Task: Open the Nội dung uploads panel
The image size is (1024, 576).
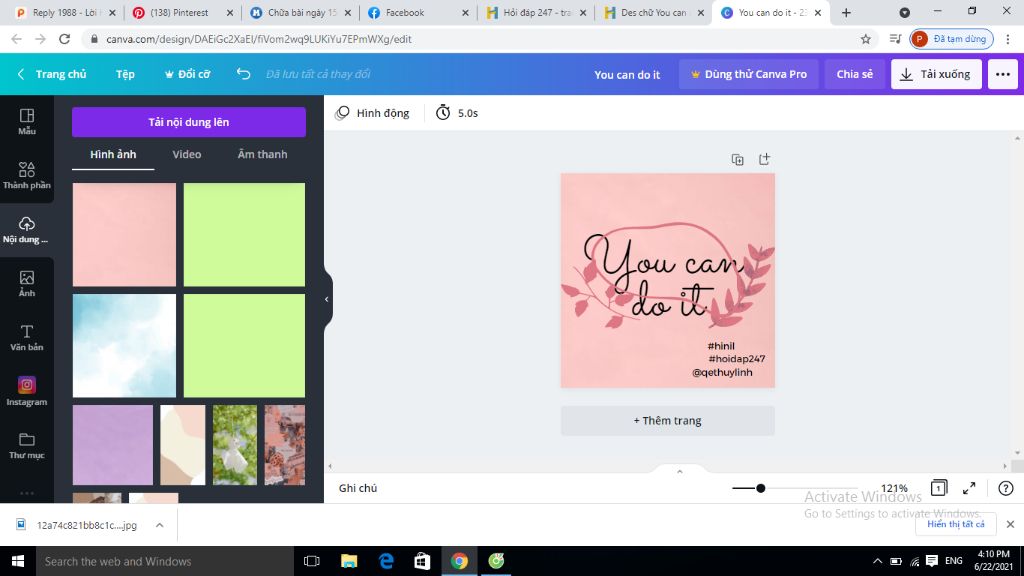Action: point(27,230)
